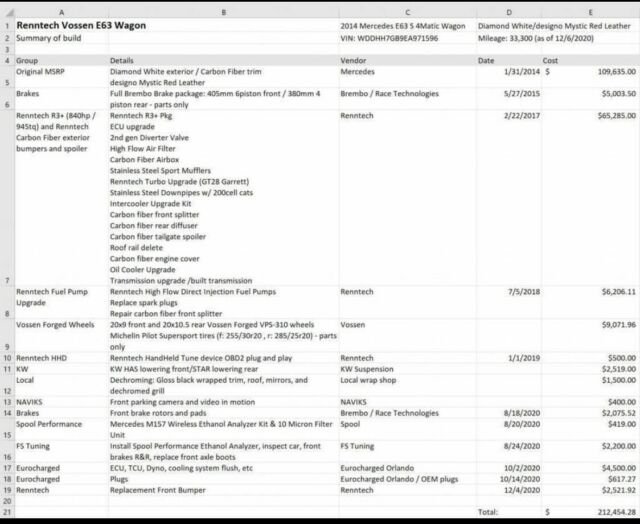Click date cell 5/27/2015
The height and width of the screenshot is (524, 640).
pyautogui.click(x=509, y=99)
